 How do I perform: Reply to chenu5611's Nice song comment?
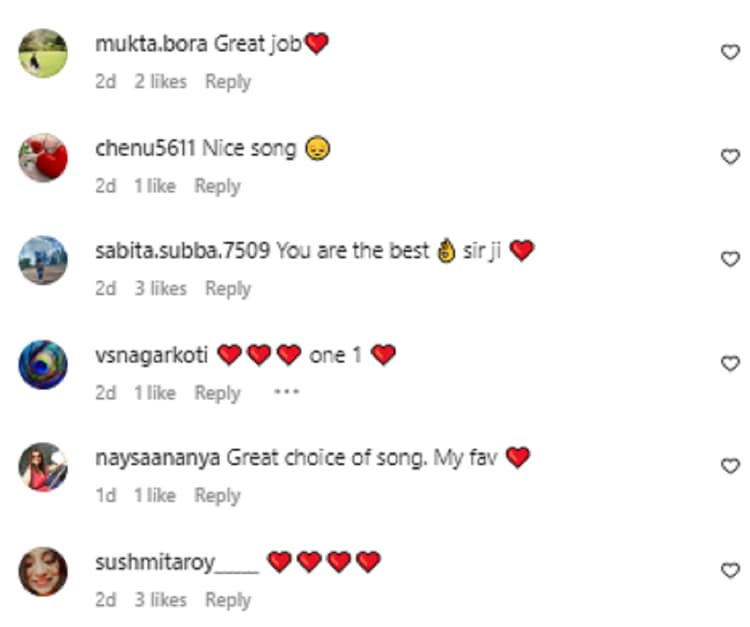pyautogui.click(x=217, y=186)
